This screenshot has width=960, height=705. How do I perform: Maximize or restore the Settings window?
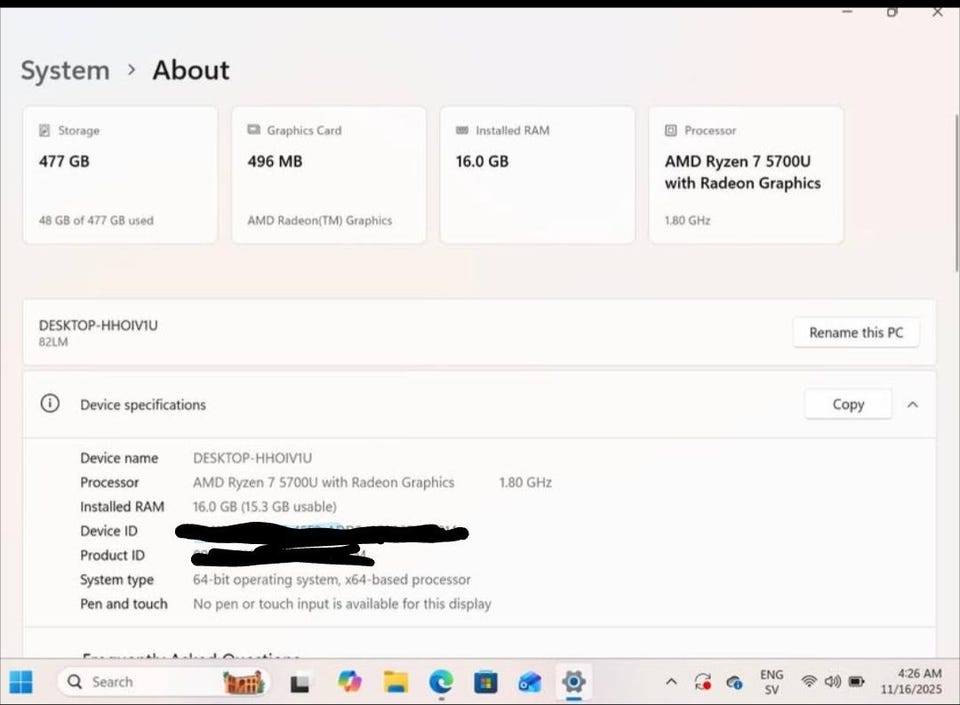click(892, 12)
